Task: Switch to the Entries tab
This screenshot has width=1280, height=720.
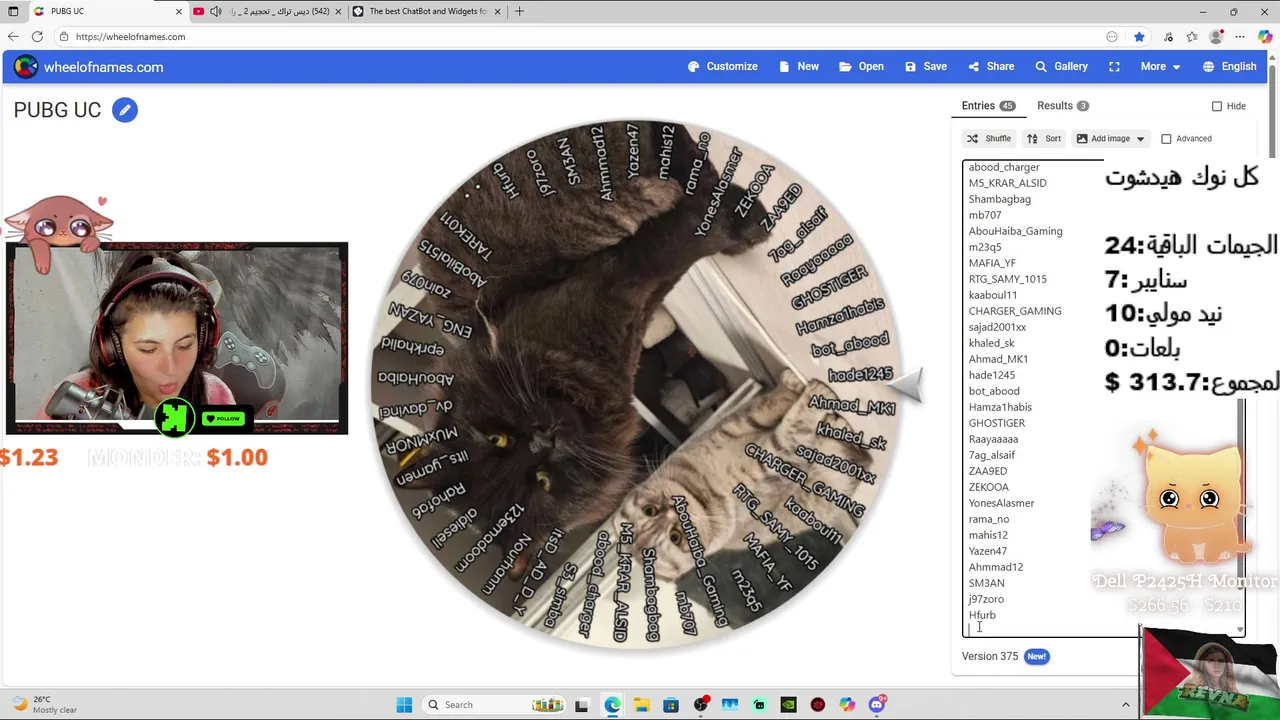Action: pos(988,106)
